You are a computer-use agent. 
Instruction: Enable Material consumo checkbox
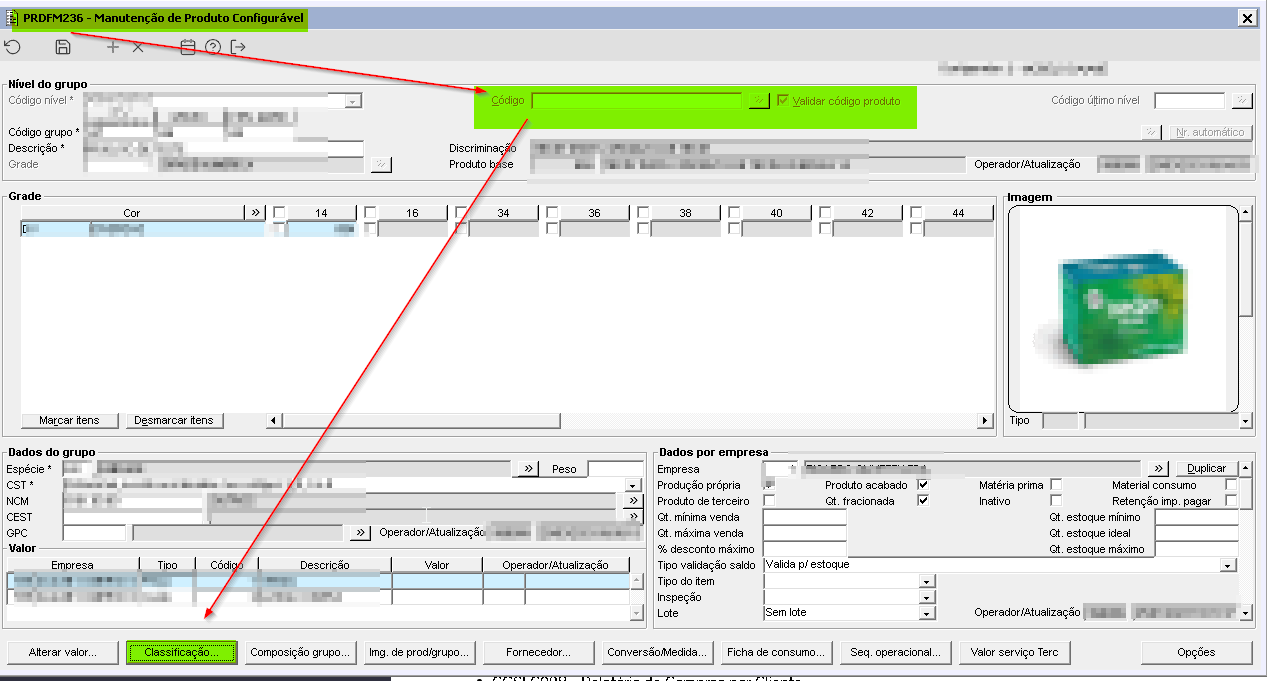[1231, 485]
